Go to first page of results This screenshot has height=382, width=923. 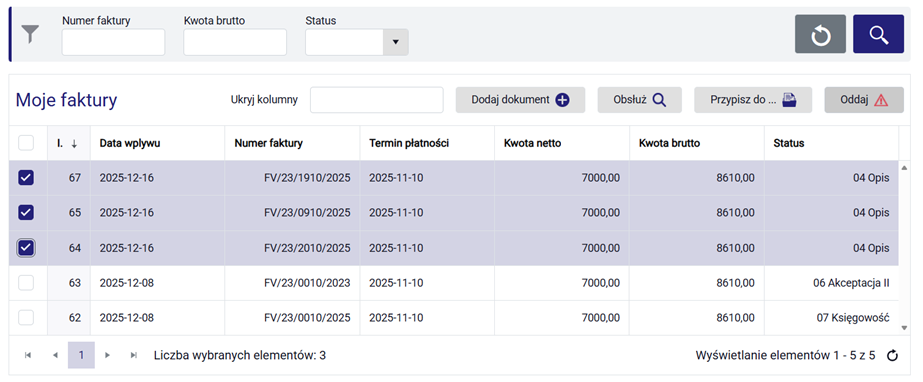coord(28,356)
